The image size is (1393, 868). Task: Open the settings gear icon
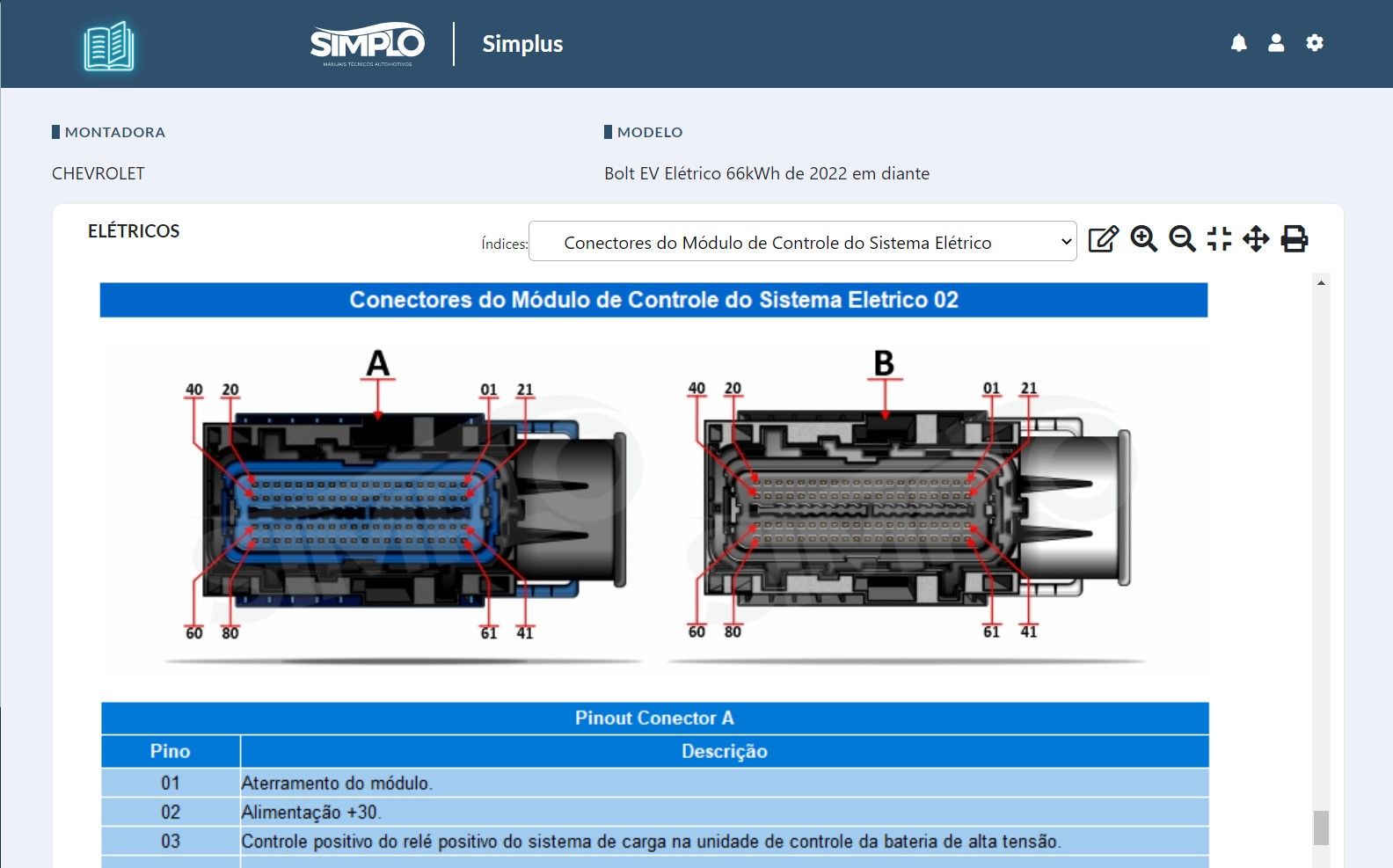click(1315, 43)
